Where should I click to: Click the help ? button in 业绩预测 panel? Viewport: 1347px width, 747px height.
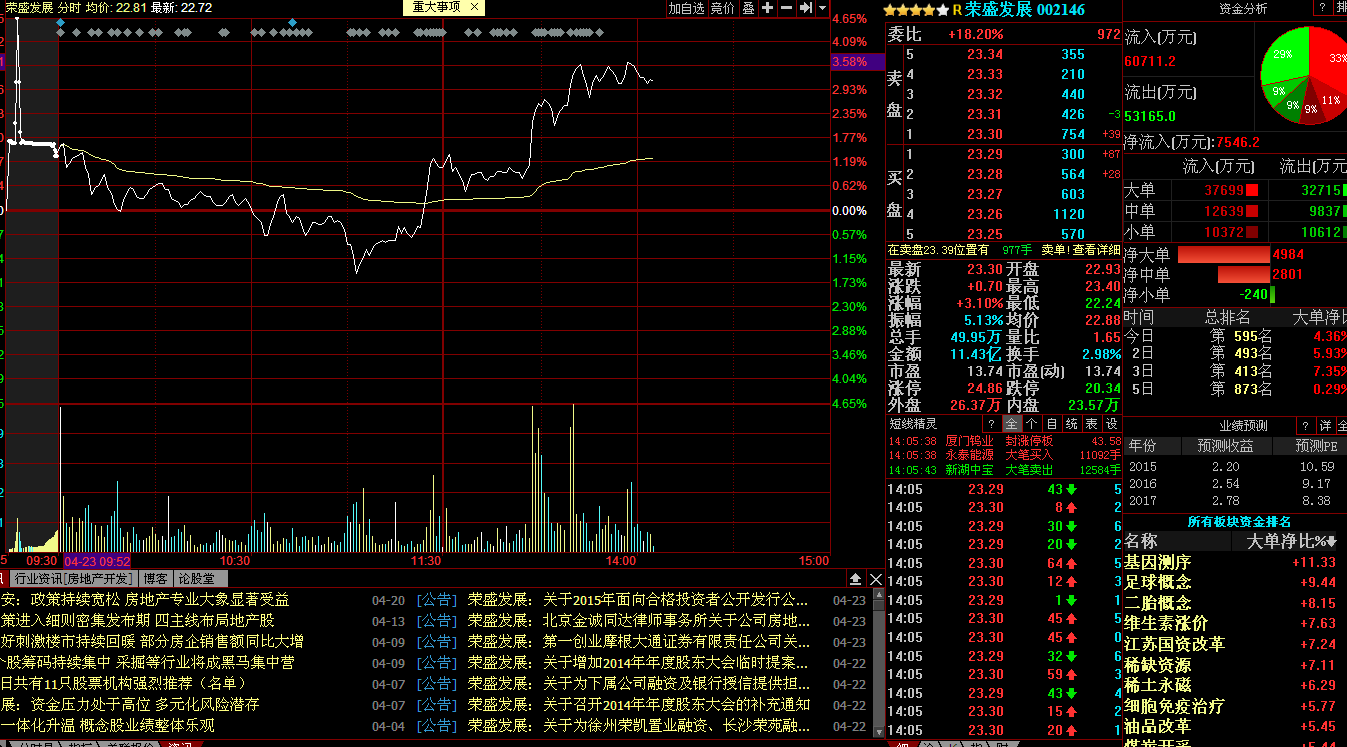coord(1305,426)
